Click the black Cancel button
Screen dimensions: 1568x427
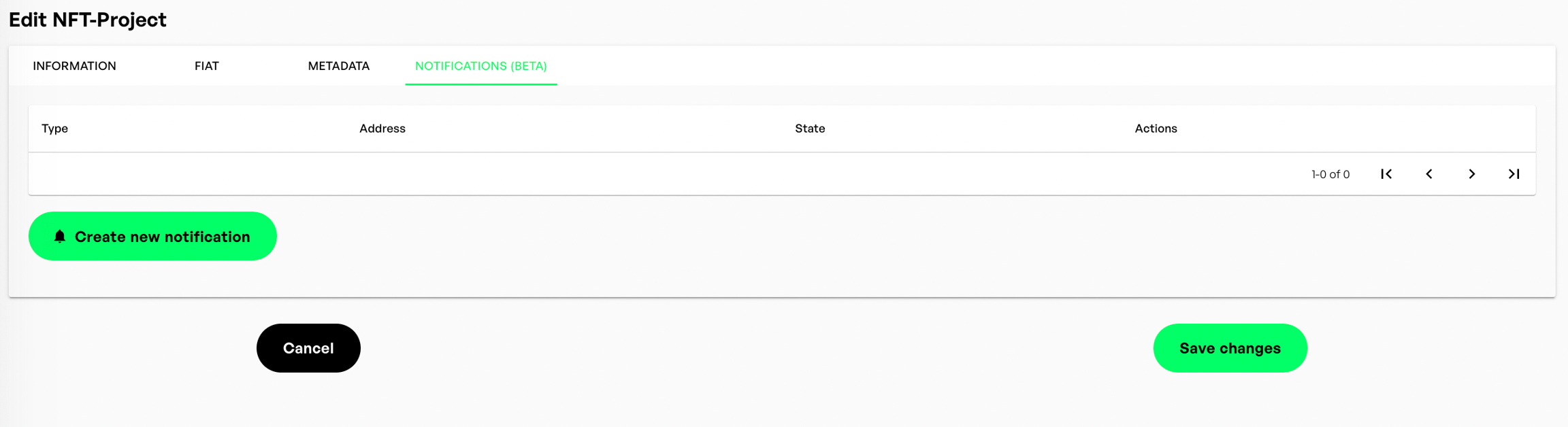[x=308, y=348]
